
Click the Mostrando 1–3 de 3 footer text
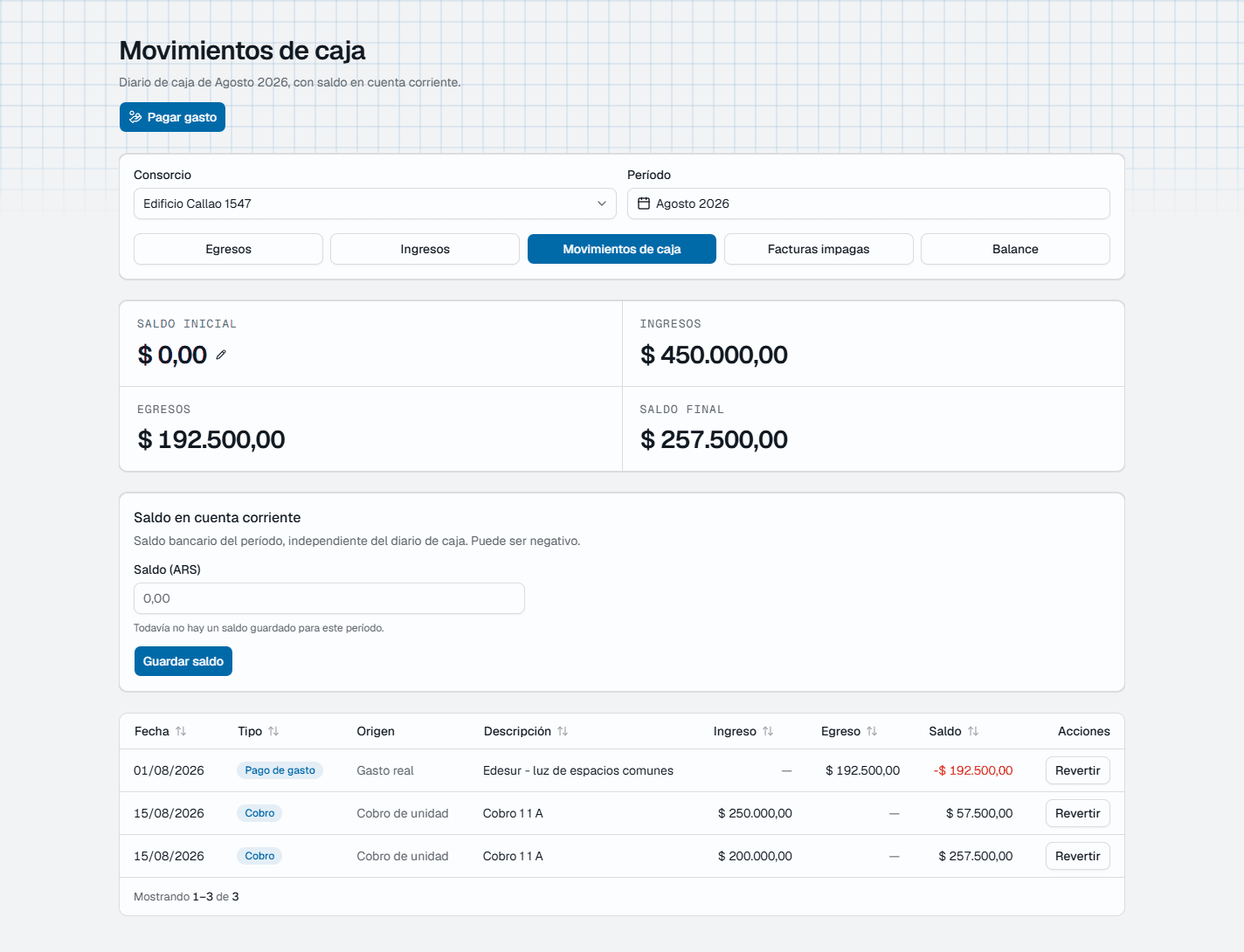[x=186, y=897]
